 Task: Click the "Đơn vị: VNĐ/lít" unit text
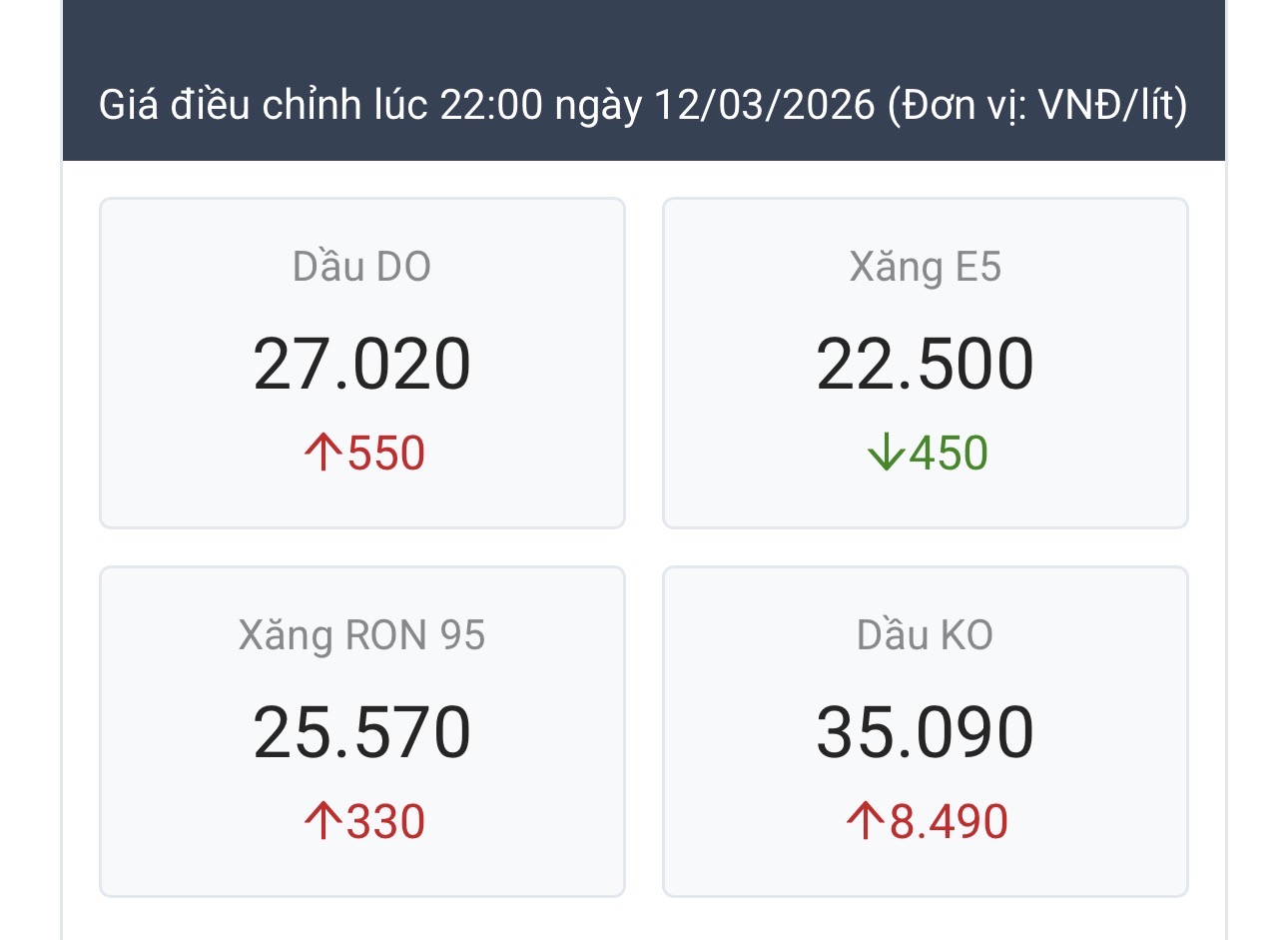click(1037, 105)
